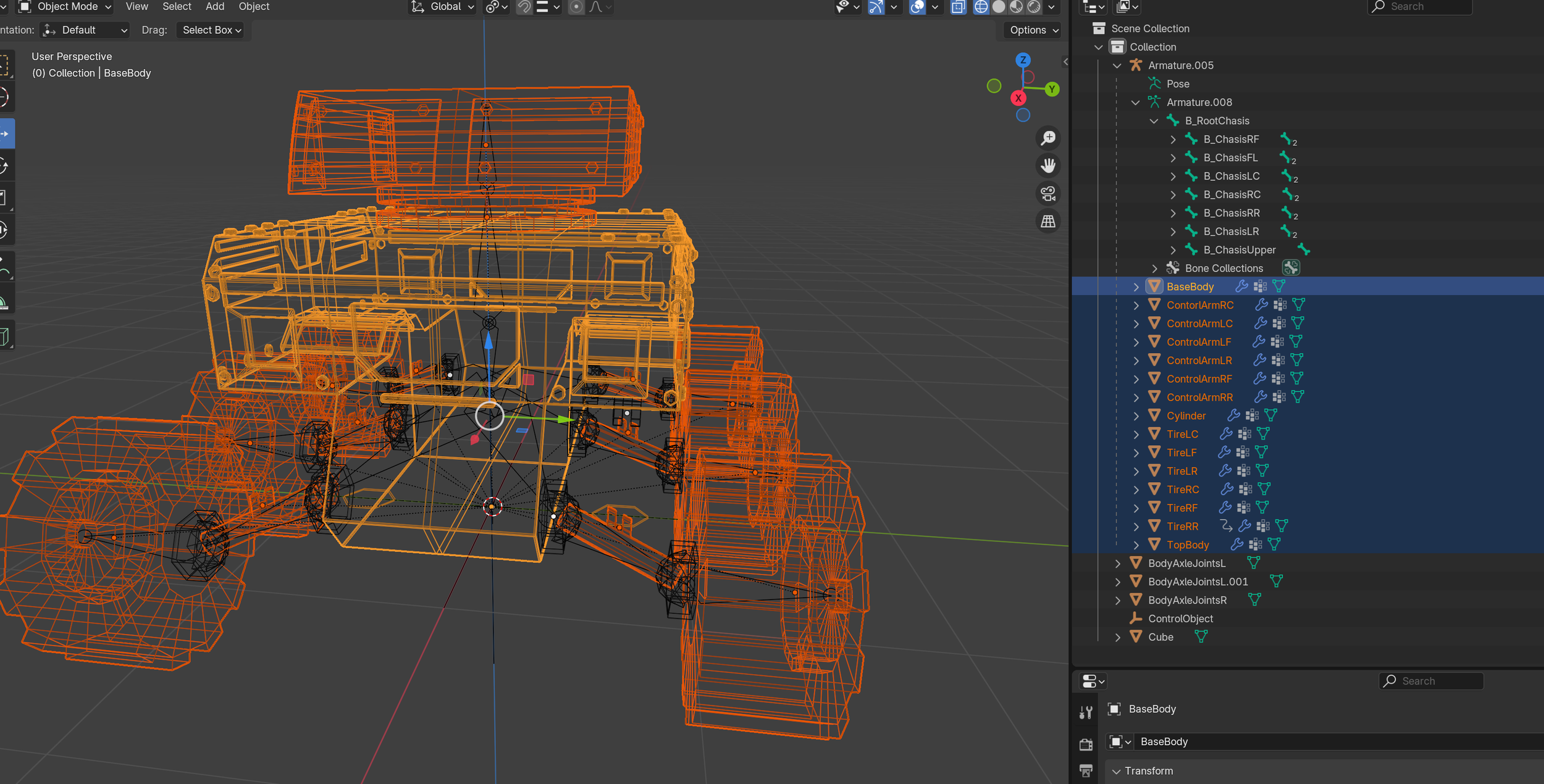
Task: Toggle proportional editing button
Action: point(576,7)
